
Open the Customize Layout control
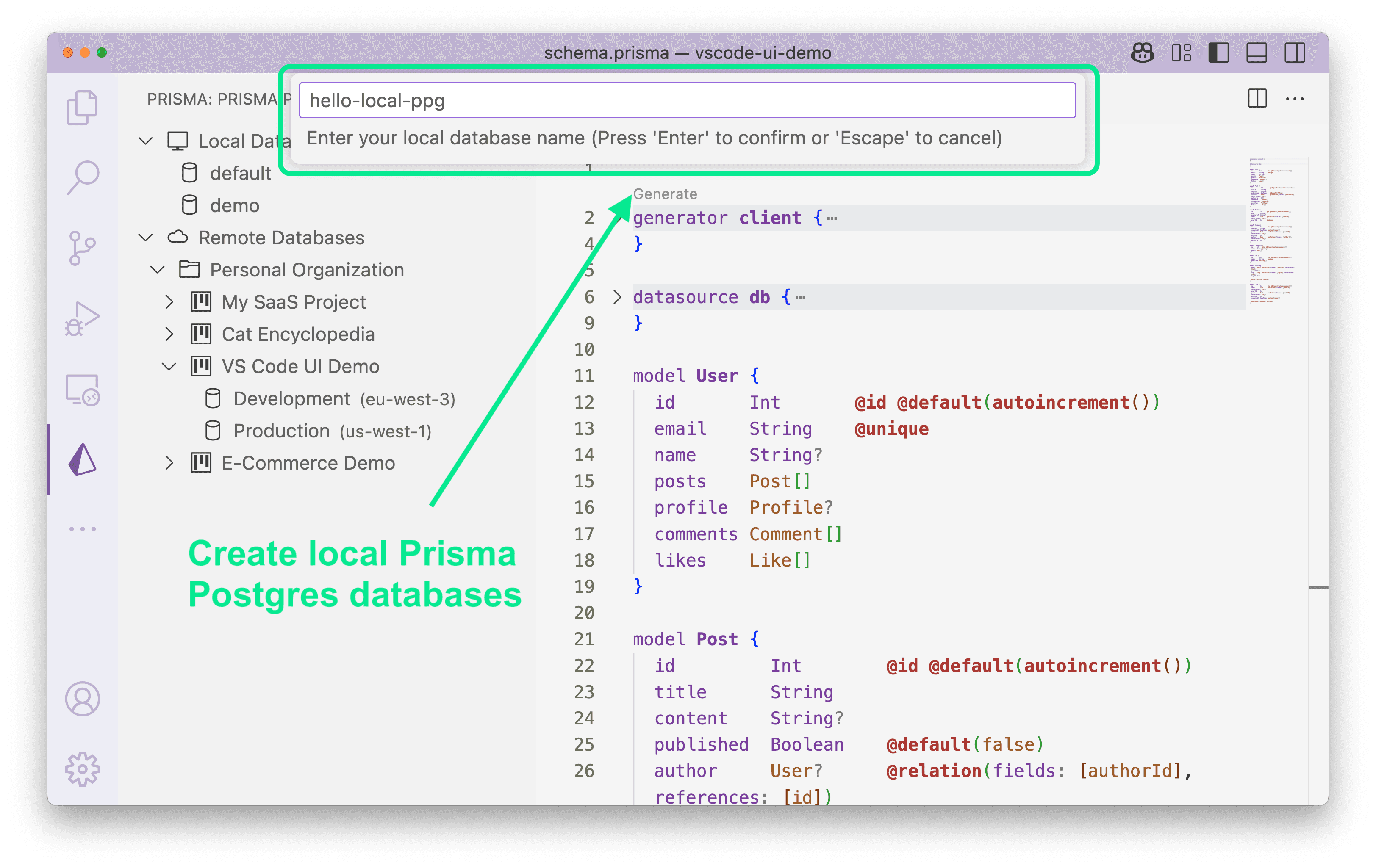[x=1181, y=53]
